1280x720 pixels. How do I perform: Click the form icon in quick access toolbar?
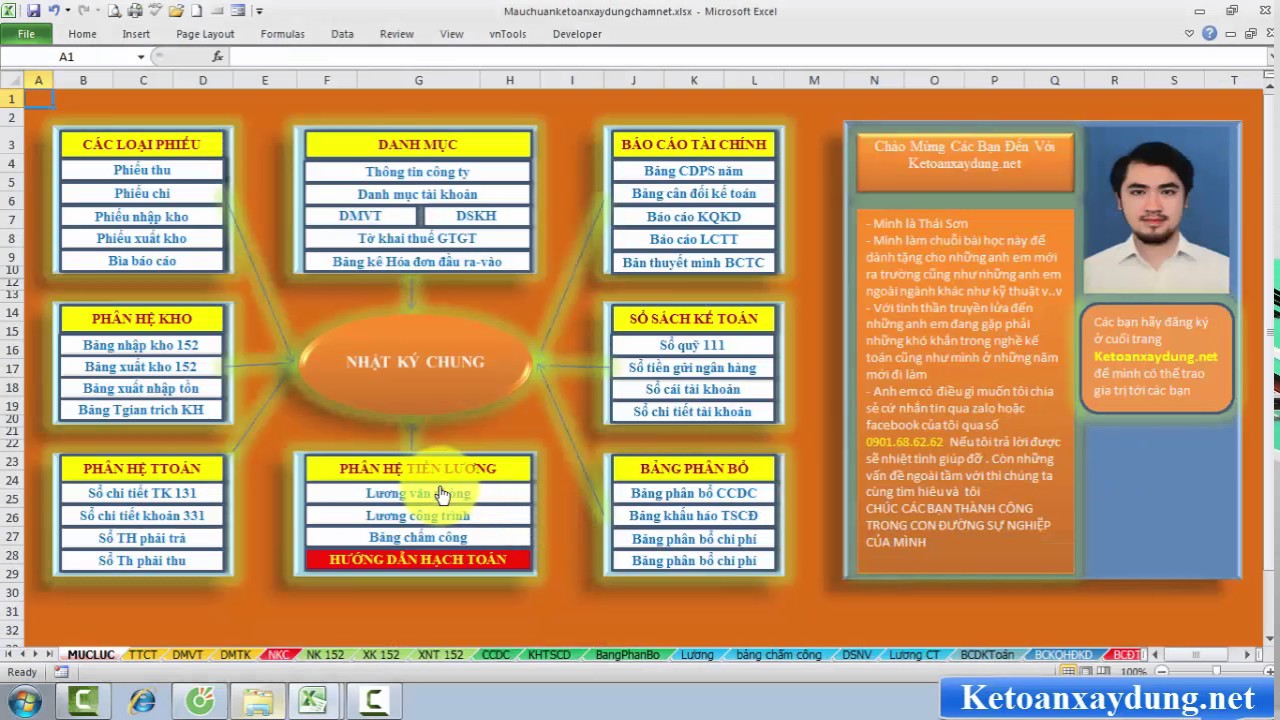click(238, 11)
